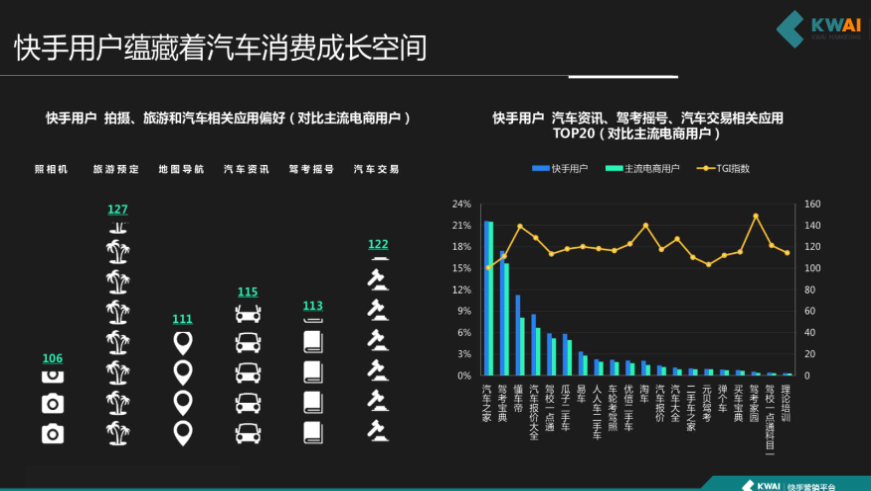This screenshot has height=491, width=871.
Task: Click the right chart heading containing TOP20
Action: click(638, 126)
